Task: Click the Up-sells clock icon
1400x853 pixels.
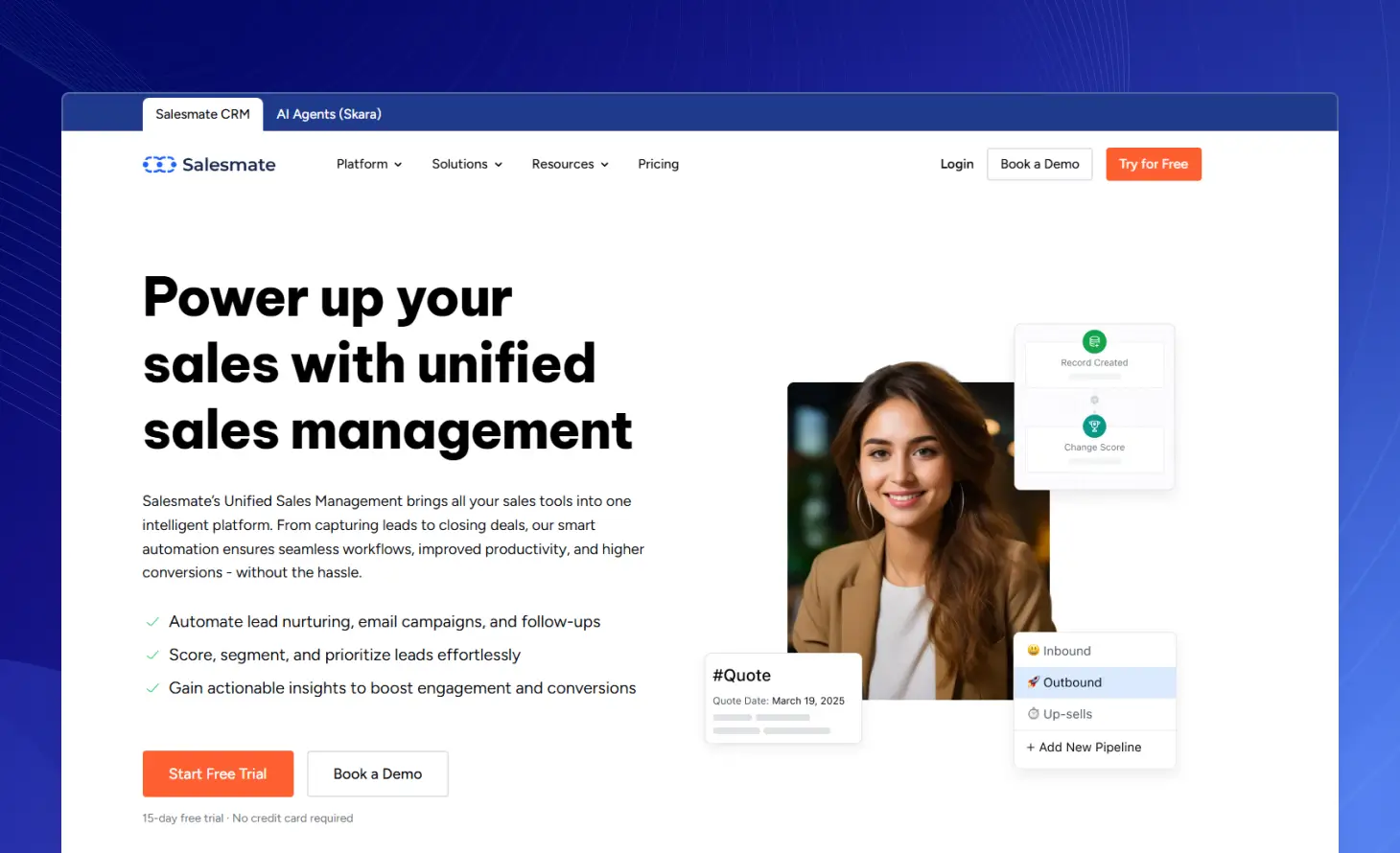Action: (1033, 714)
